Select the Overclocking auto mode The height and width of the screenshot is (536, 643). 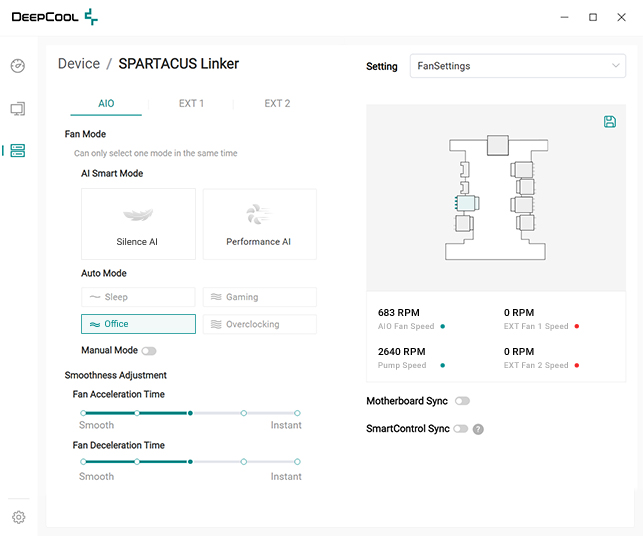[259, 324]
